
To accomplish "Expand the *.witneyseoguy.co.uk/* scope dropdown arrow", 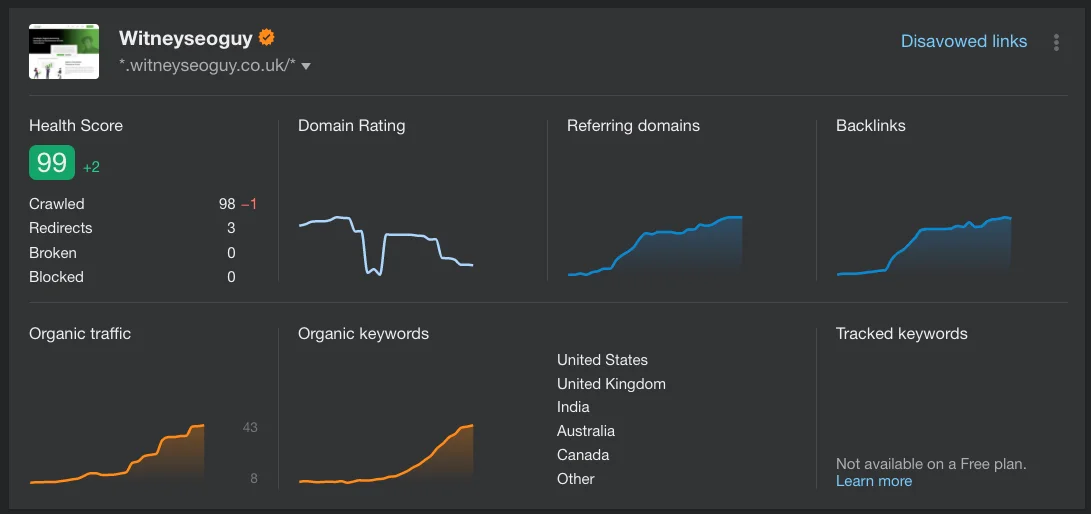I will coord(305,66).
